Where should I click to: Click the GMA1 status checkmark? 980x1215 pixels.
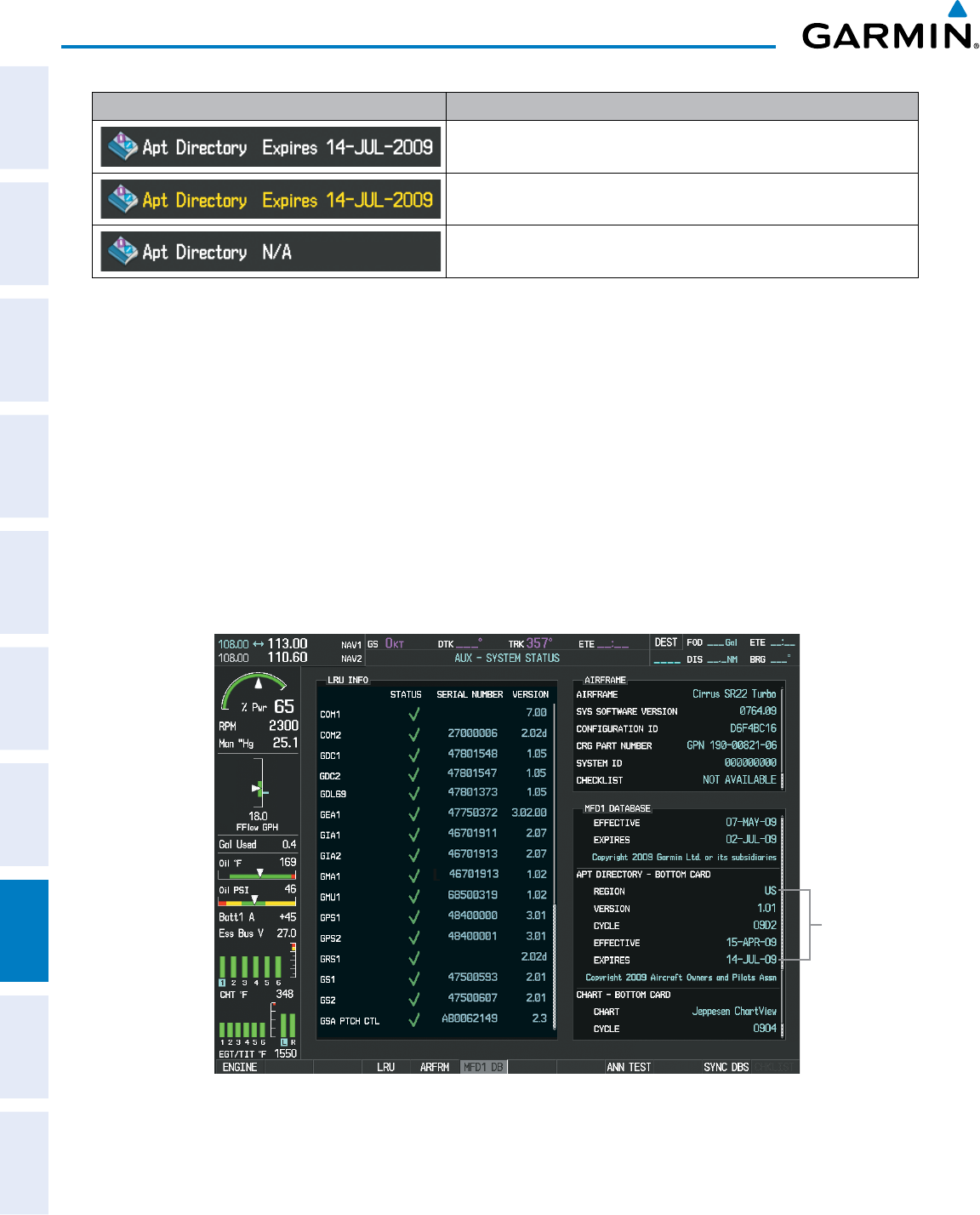413,876
